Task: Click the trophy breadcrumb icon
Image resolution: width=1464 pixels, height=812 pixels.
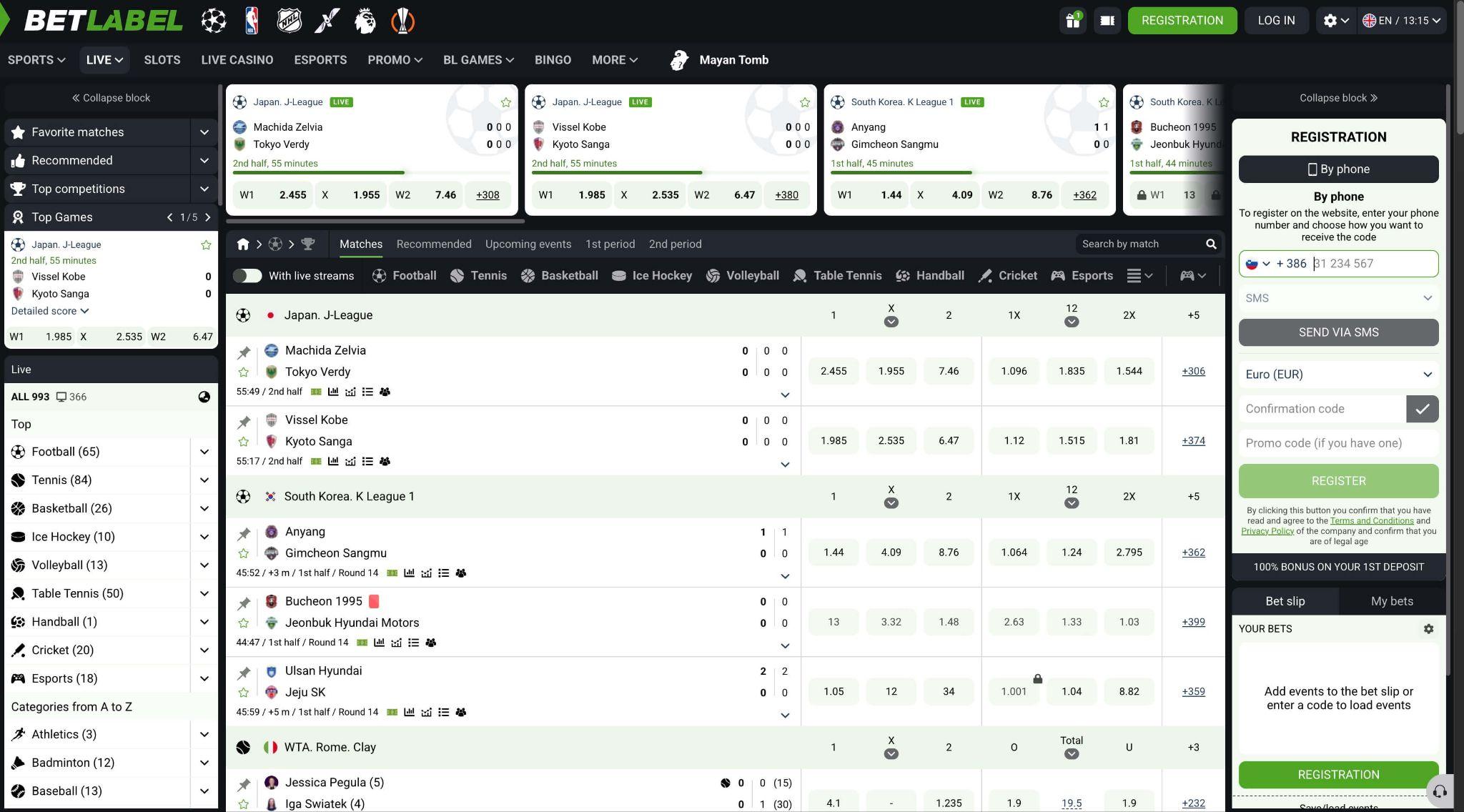Action: click(308, 244)
